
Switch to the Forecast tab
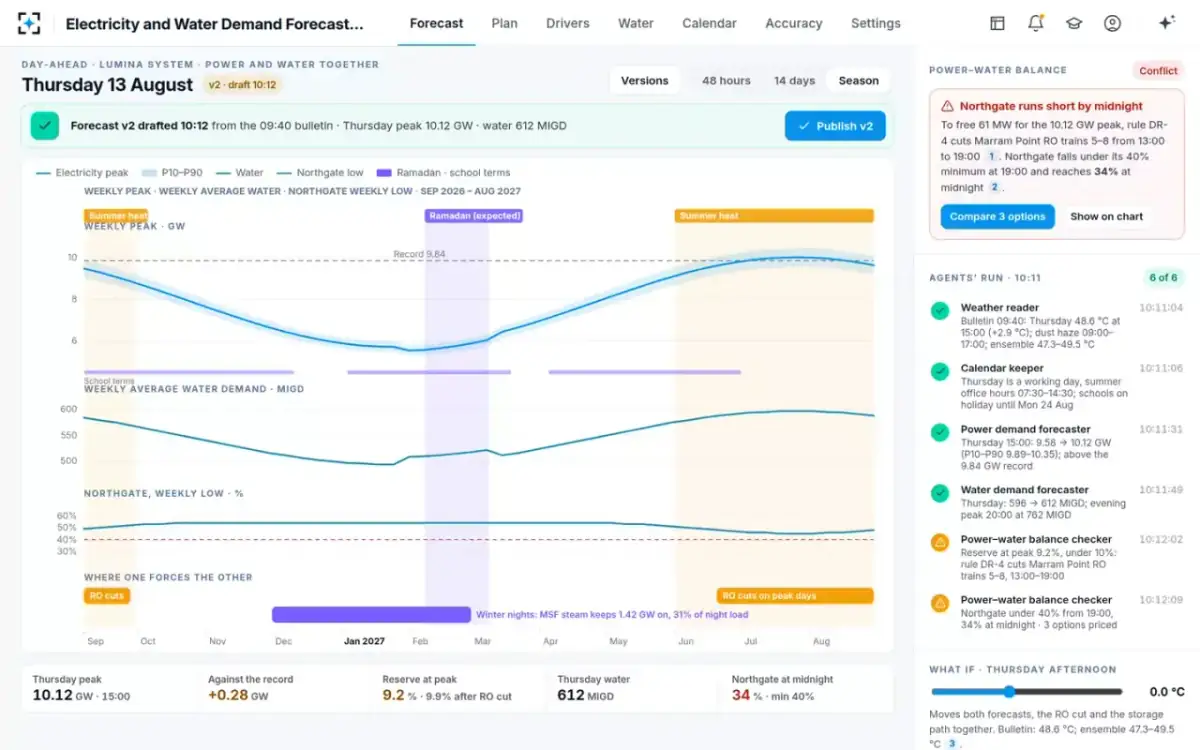click(437, 23)
